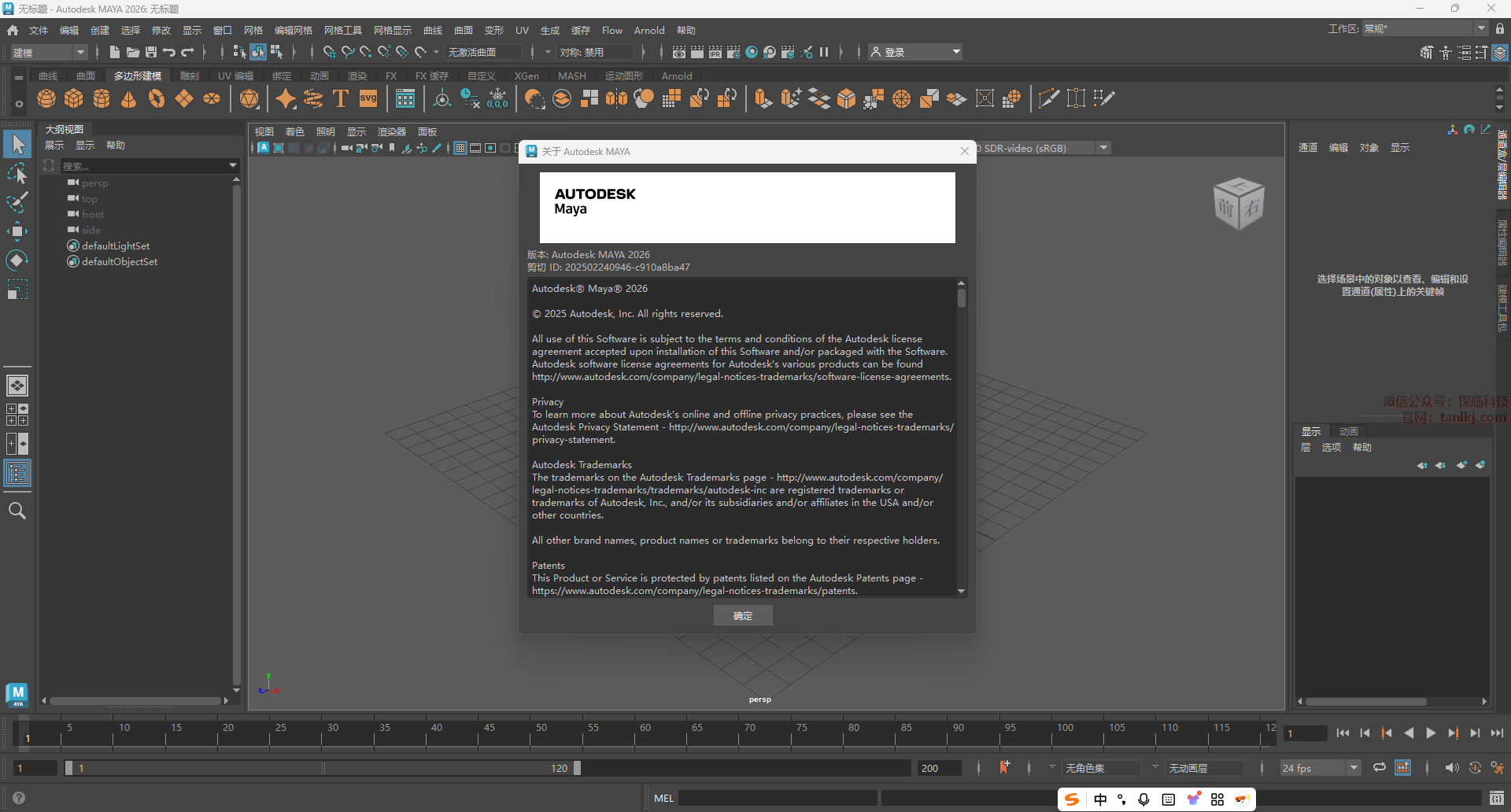Click the view cube in the viewport
1511x812 pixels.
click(1238, 204)
